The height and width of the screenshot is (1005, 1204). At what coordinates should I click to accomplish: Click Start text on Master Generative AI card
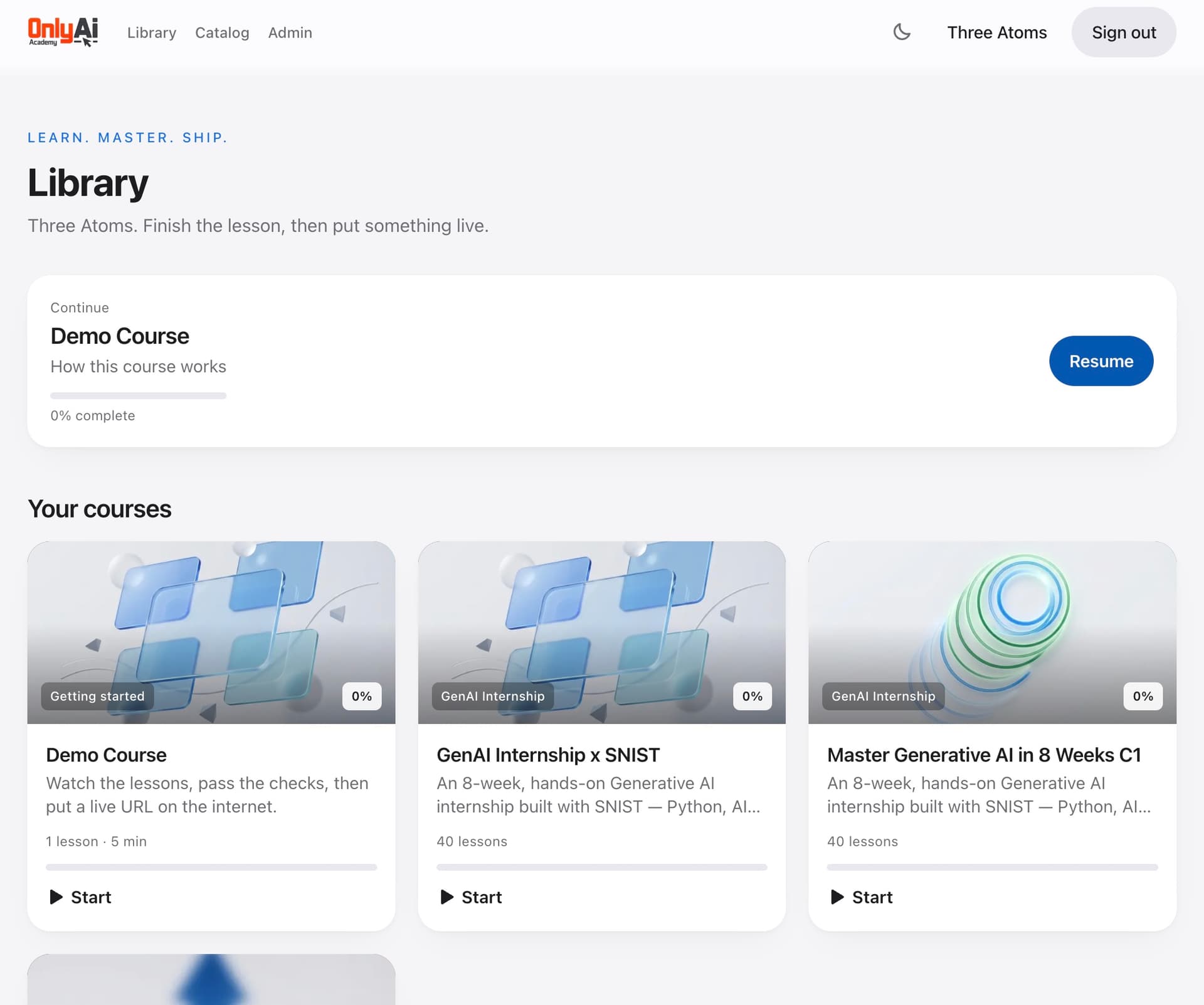[x=872, y=897]
